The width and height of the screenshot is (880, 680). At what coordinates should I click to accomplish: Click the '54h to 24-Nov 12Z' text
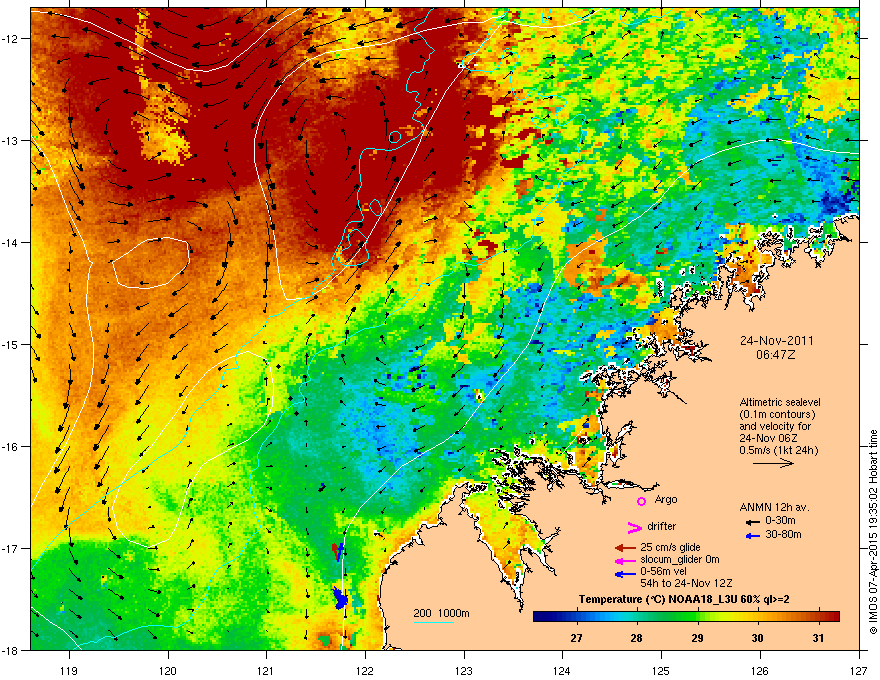686,583
